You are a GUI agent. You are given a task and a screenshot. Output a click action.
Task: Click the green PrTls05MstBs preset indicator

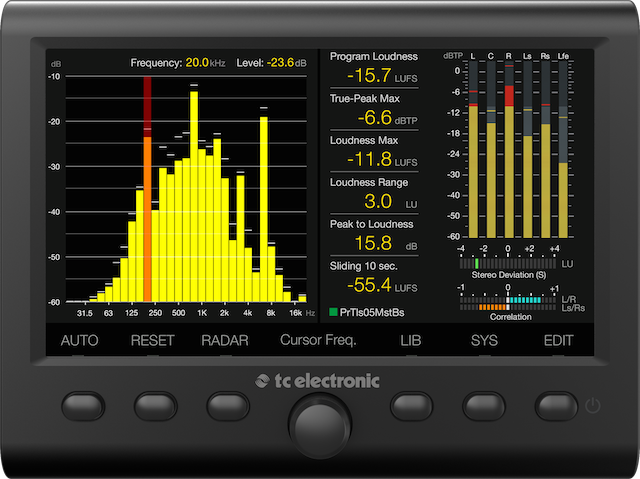[335, 312]
